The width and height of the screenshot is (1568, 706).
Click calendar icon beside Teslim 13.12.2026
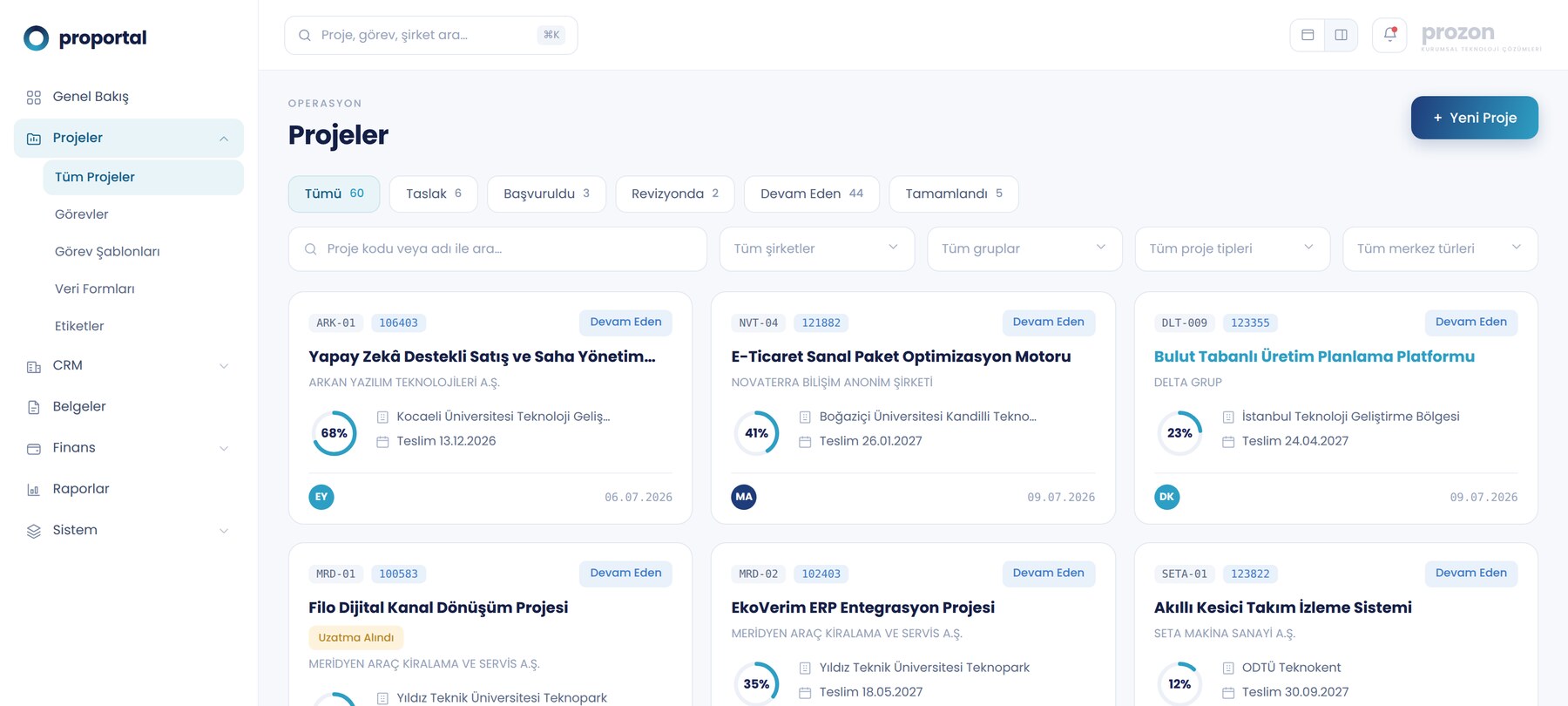click(382, 442)
